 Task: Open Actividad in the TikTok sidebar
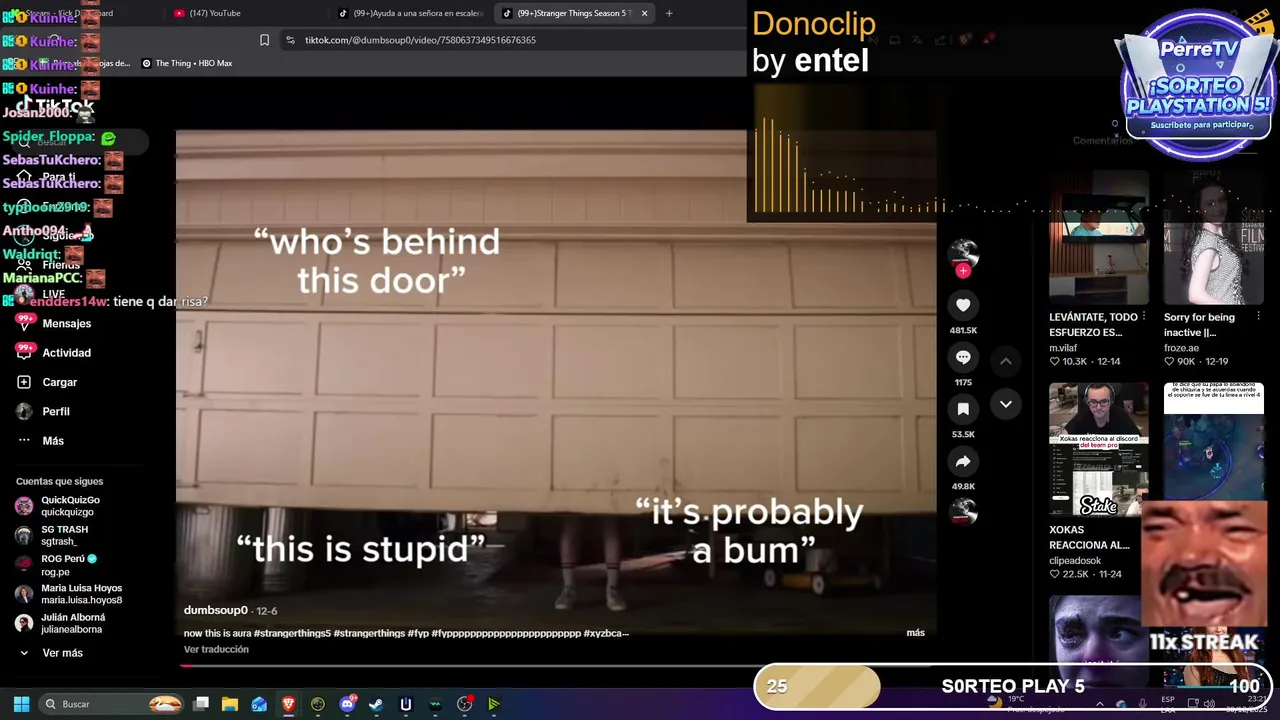tap(66, 352)
